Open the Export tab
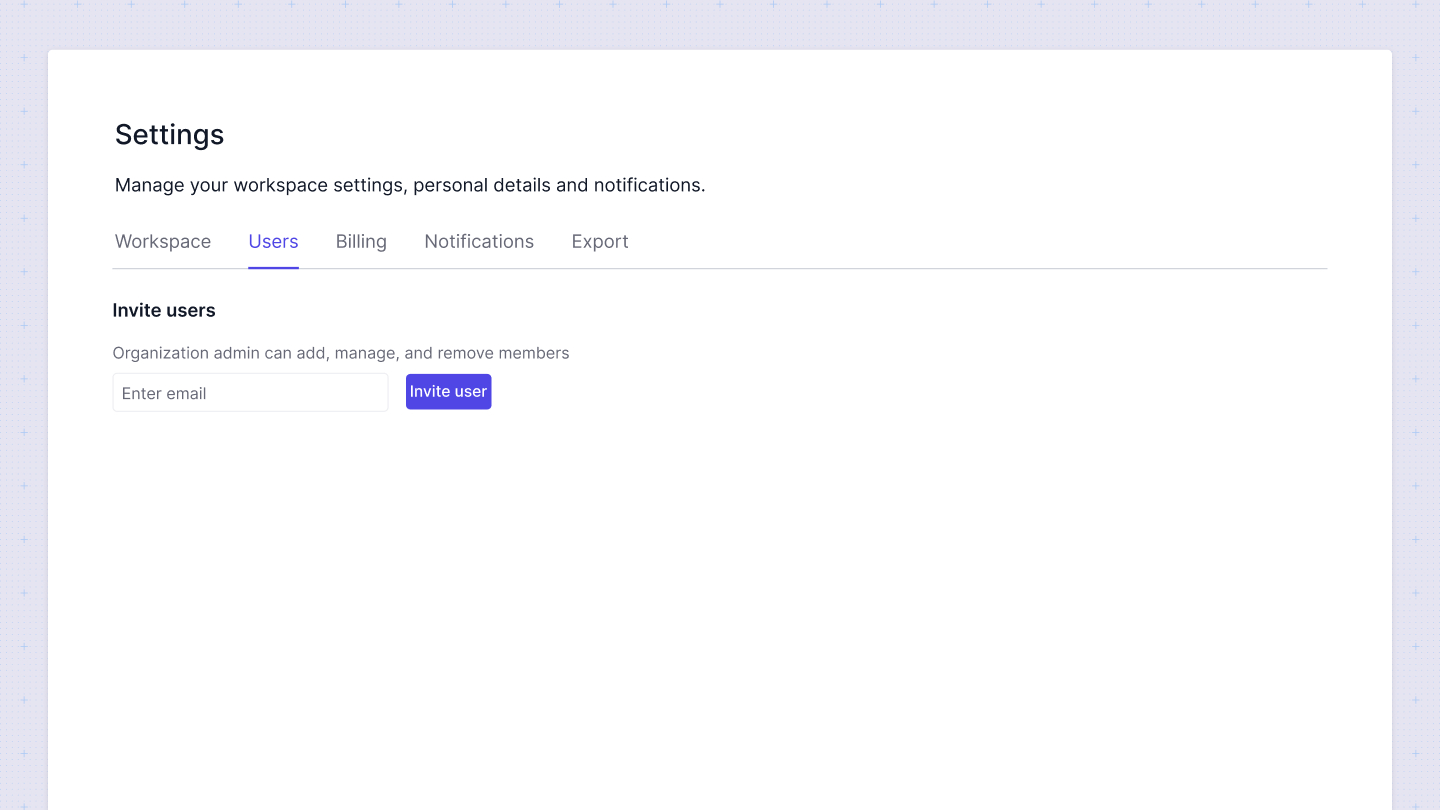Screen dimensions: 1440x810 pos(600,241)
